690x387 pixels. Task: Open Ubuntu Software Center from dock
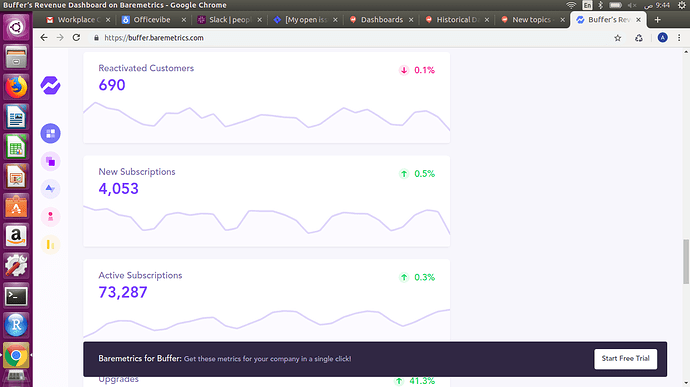pos(16,206)
